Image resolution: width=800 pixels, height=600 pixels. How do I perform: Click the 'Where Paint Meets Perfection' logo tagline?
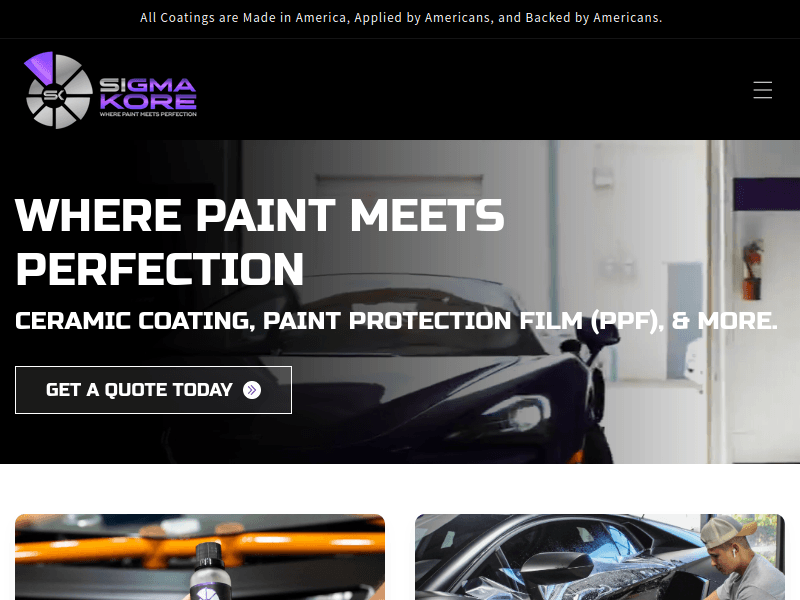click(x=148, y=114)
